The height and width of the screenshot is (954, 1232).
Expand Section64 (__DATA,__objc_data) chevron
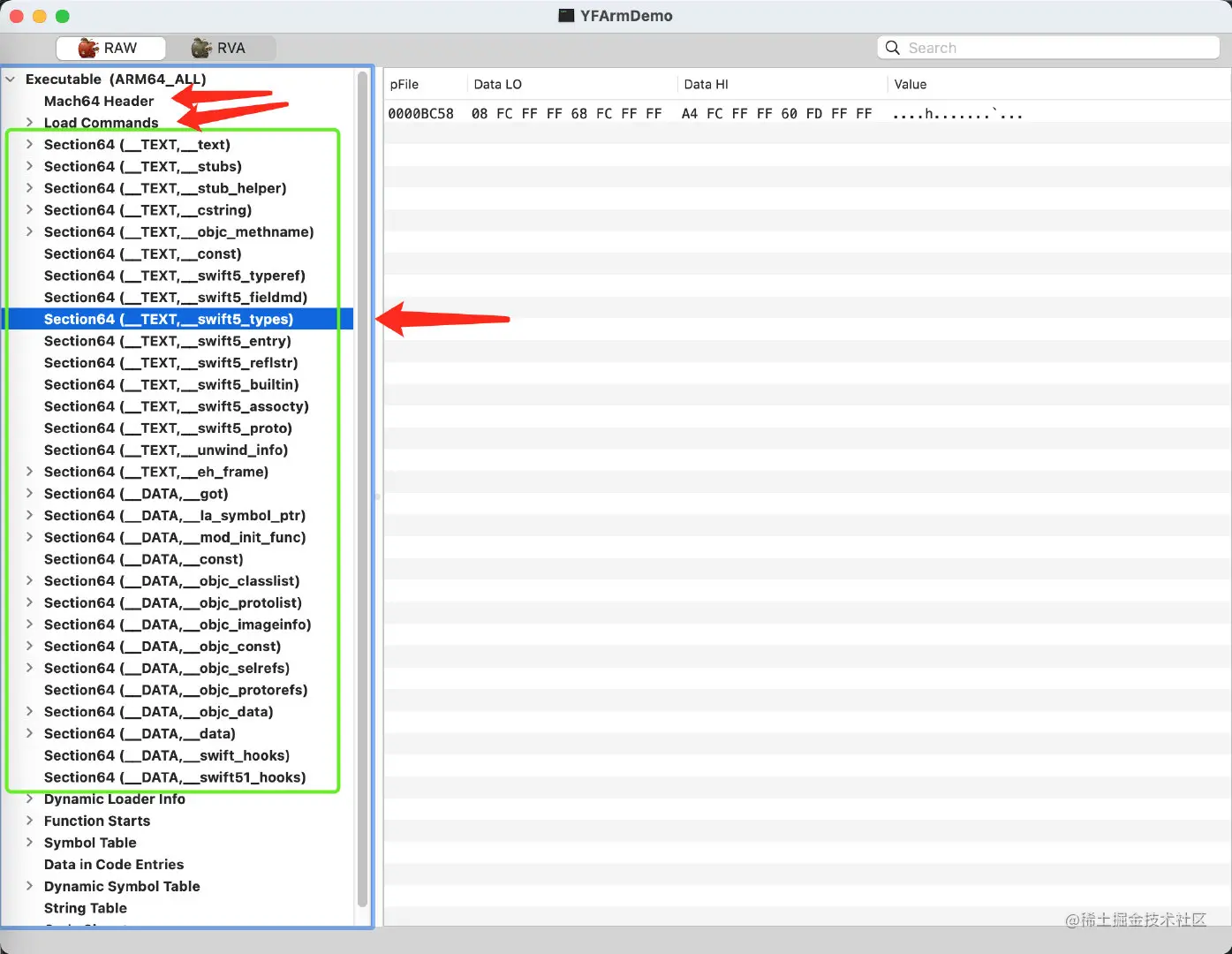pos(29,711)
